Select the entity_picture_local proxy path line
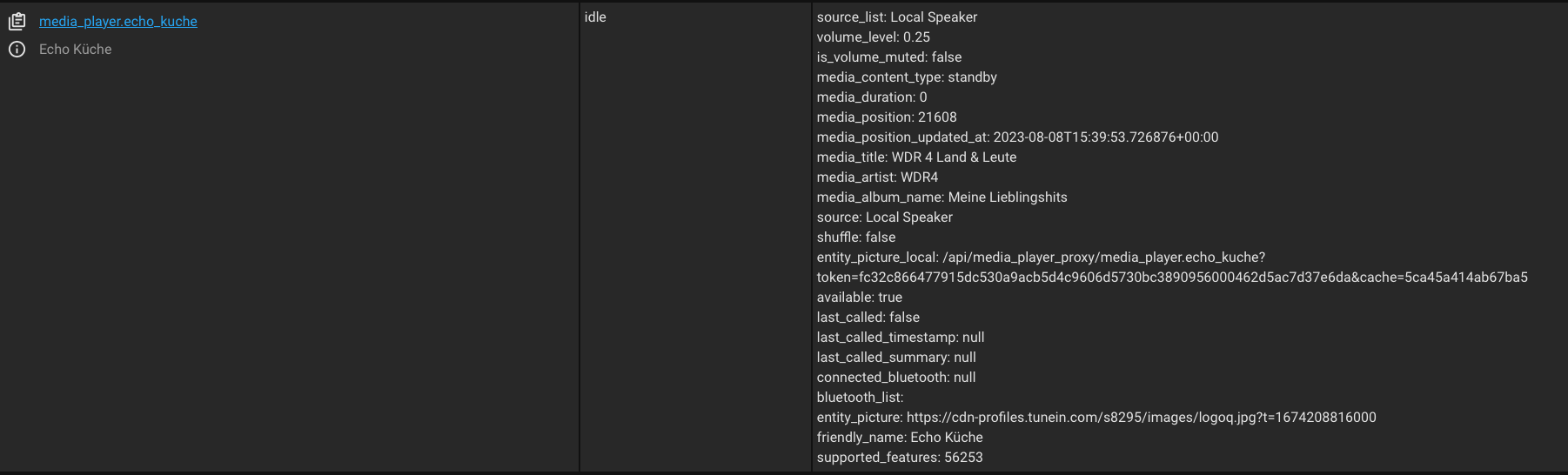The image size is (1568, 475). tap(1041, 258)
